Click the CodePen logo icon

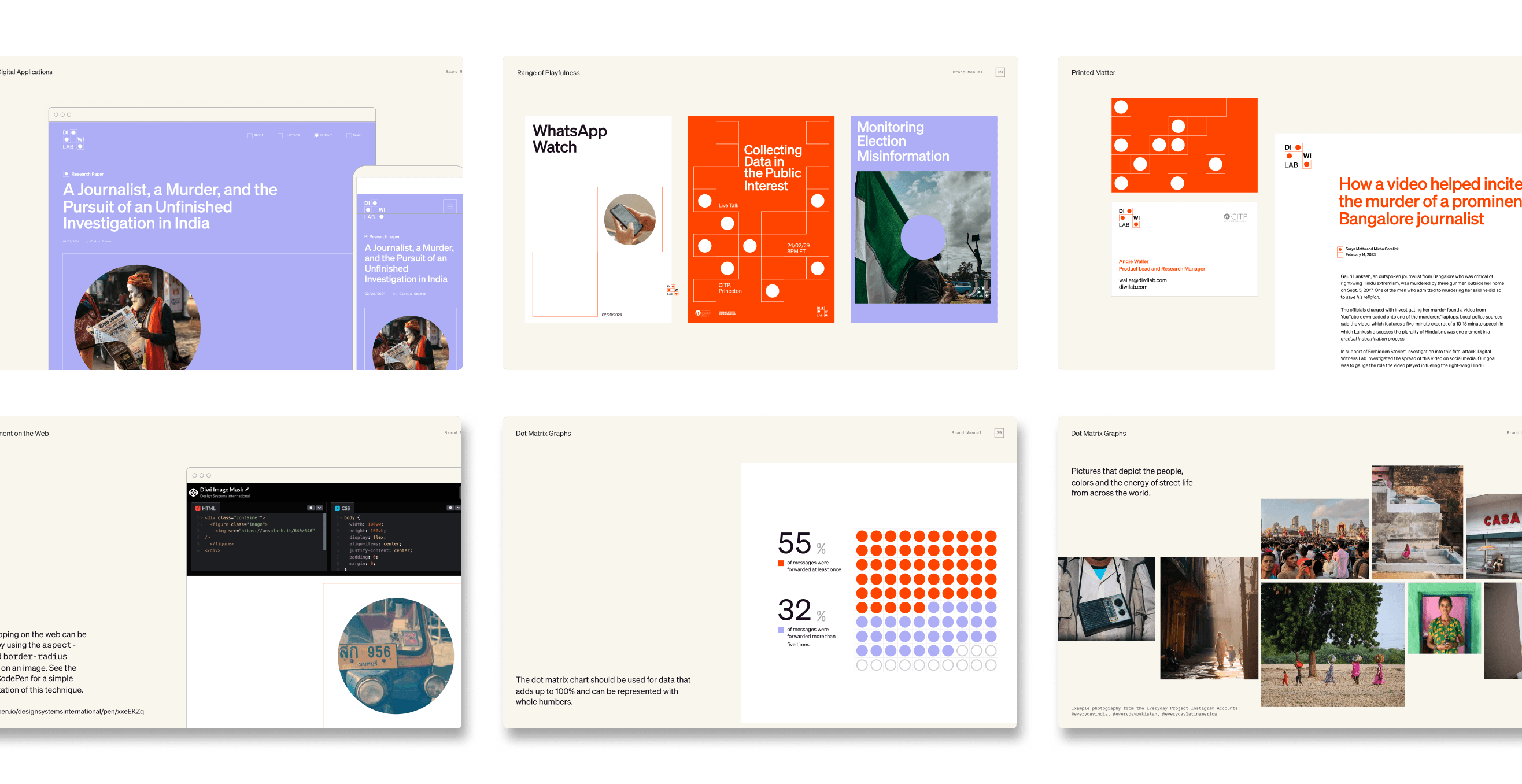pyautogui.click(x=193, y=492)
